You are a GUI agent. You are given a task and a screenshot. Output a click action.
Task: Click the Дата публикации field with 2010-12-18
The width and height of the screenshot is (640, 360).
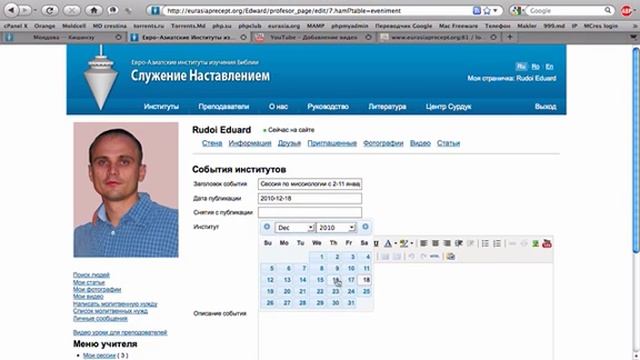click(x=310, y=198)
